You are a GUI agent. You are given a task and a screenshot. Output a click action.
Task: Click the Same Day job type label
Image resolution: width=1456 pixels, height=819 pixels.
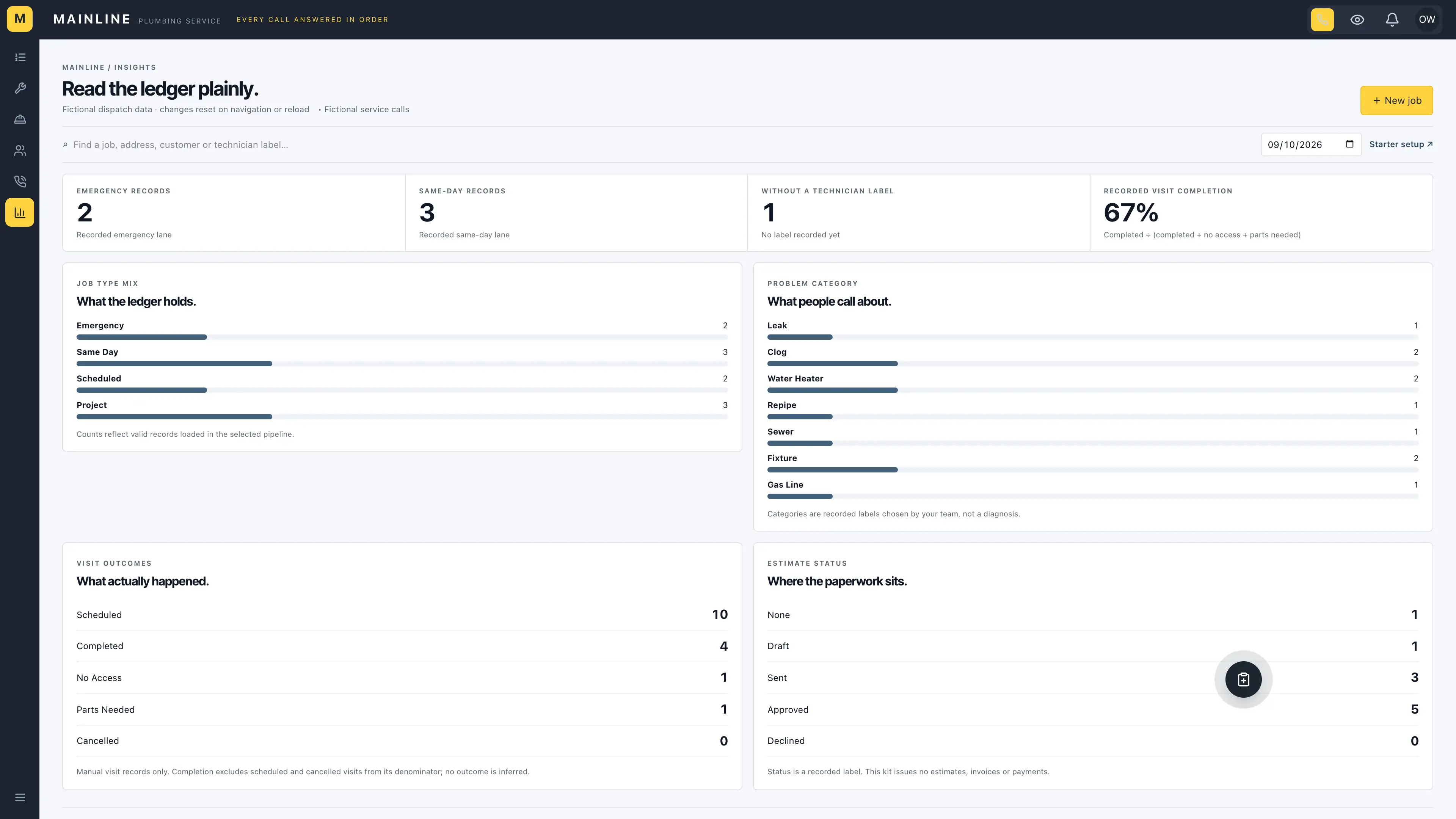tap(97, 351)
